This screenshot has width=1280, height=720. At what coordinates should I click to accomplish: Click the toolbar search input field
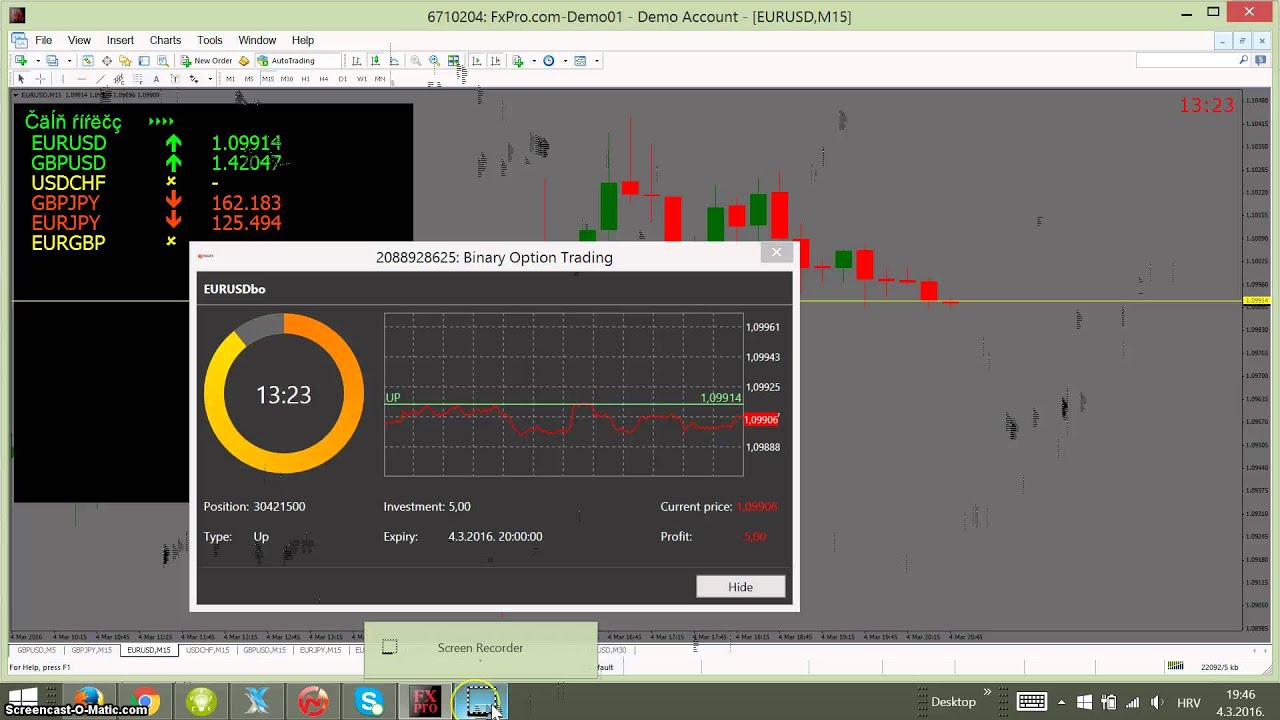pyautogui.click(x=1185, y=61)
